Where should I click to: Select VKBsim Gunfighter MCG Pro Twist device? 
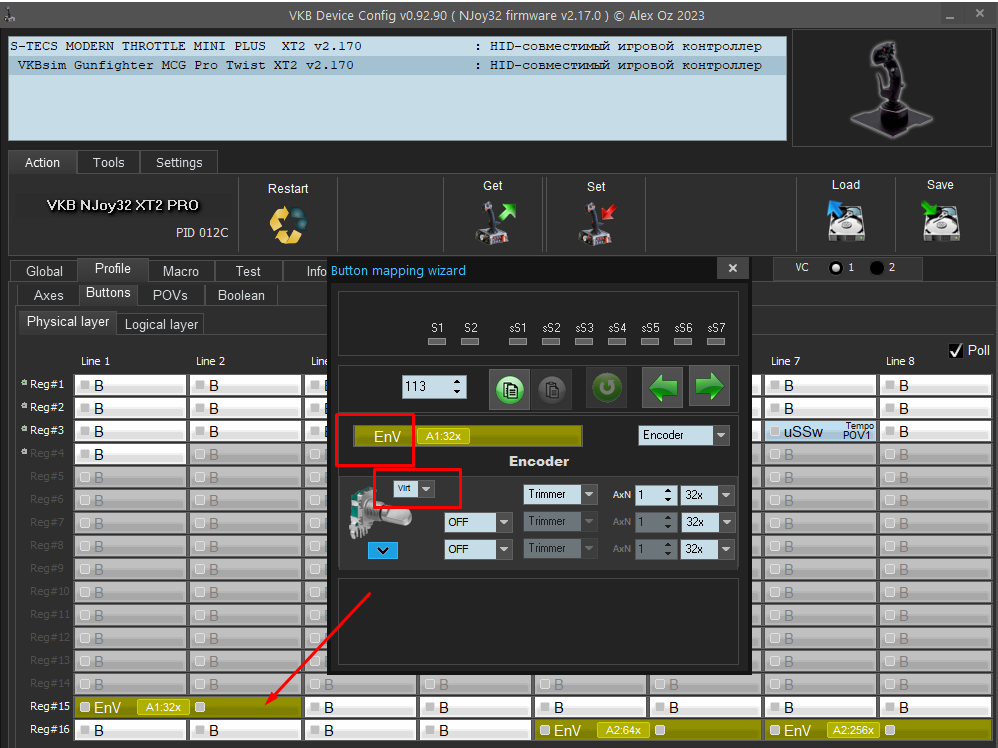397,65
